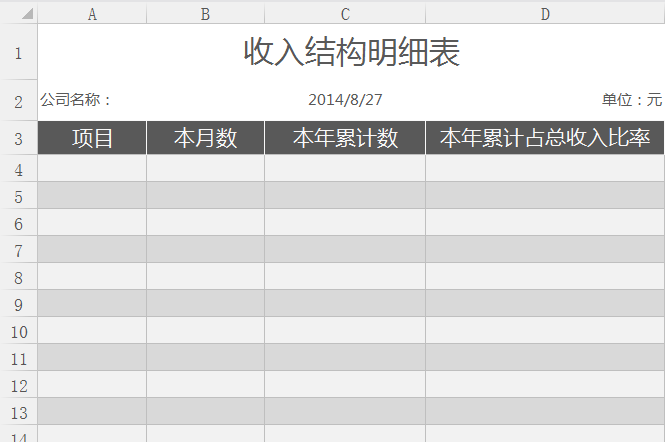Screen dimensions: 665x442
Task: Click empty cell A4 under 项目
Action: coord(92,168)
